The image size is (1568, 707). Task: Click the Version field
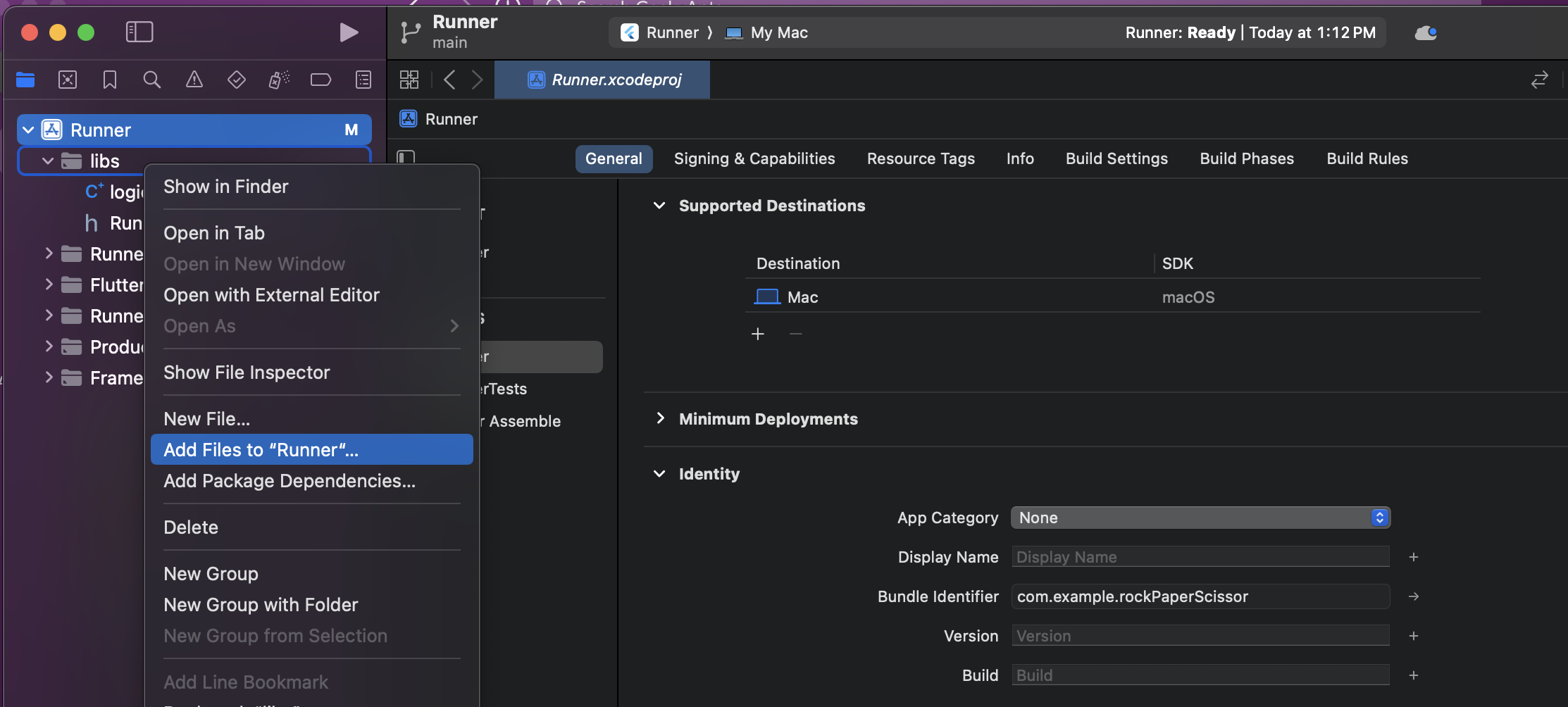coord(1200,636)
